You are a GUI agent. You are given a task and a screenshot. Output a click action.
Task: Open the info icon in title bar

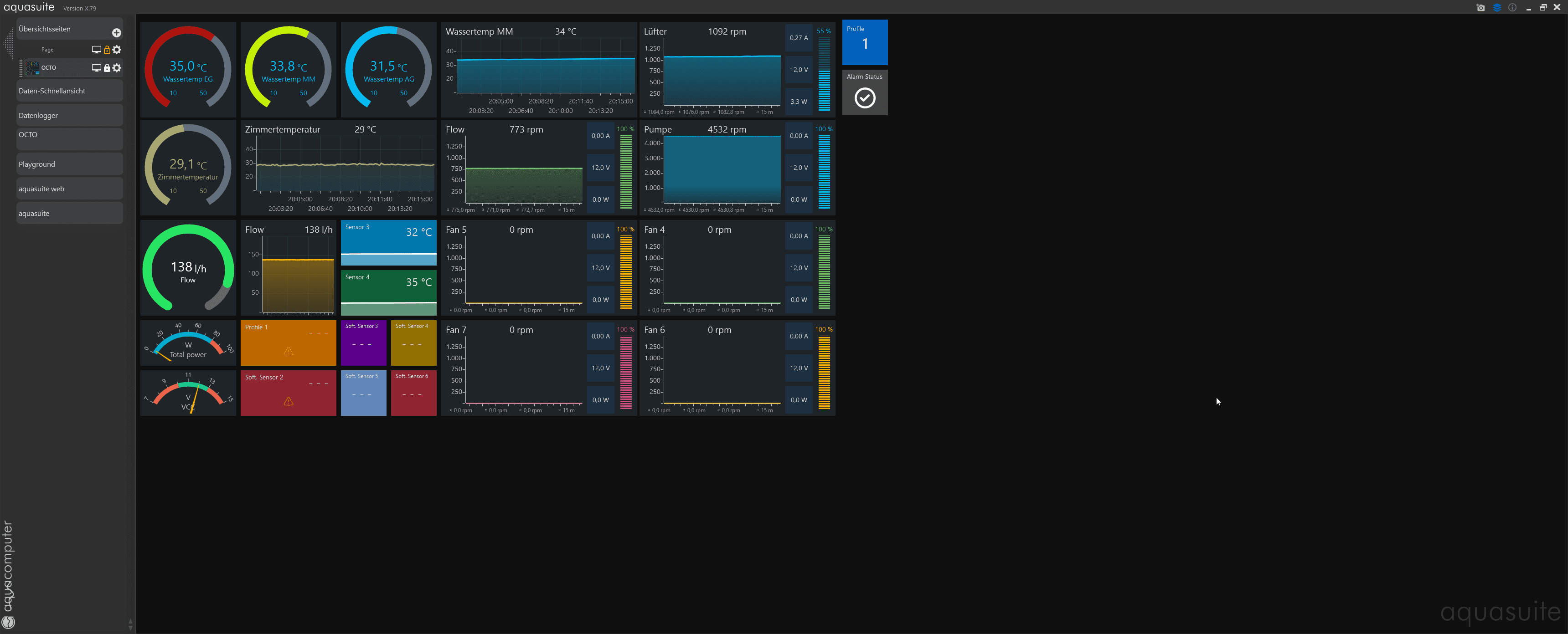pos(1512,8)
